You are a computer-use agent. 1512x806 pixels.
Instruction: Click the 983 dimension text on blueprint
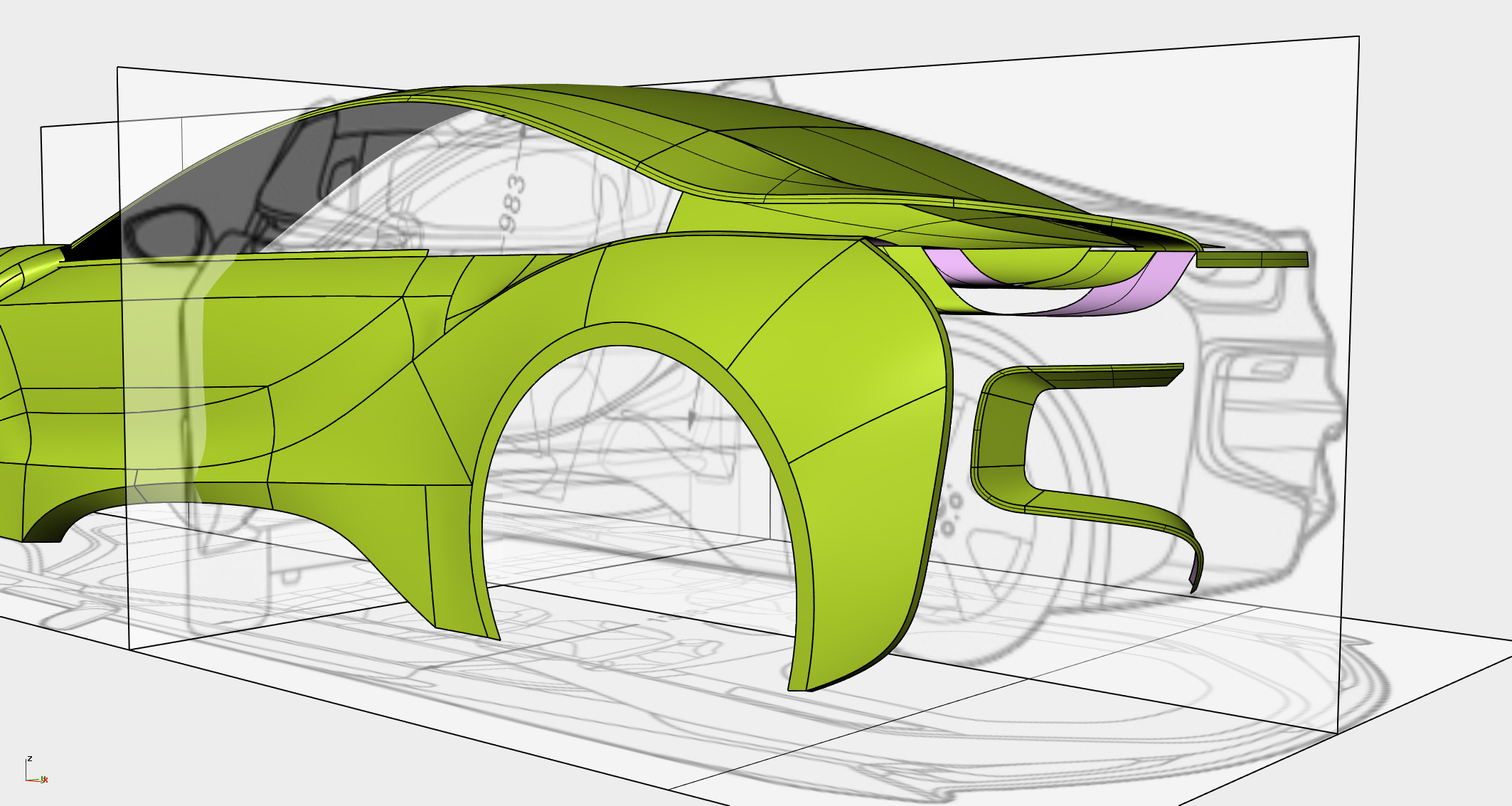tap(513, 204)
